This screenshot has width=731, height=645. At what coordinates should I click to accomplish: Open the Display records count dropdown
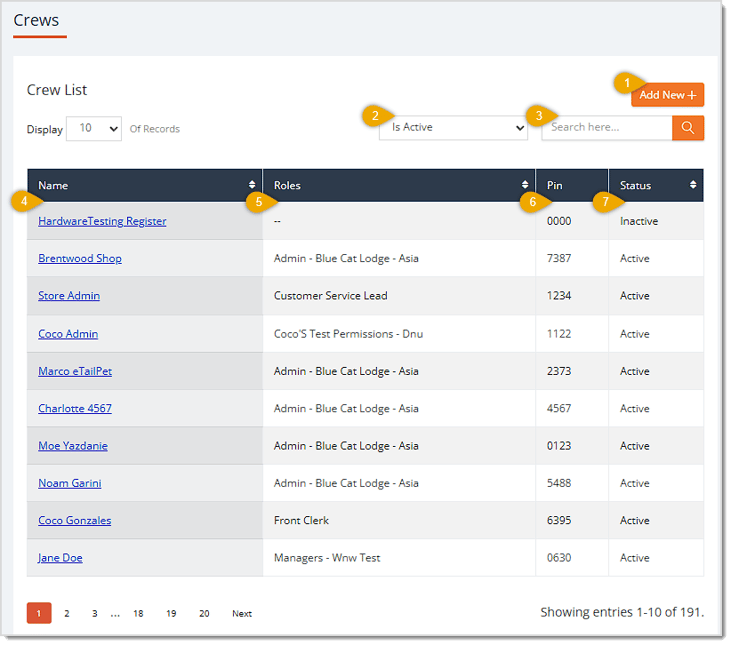(x=94, y=129)
